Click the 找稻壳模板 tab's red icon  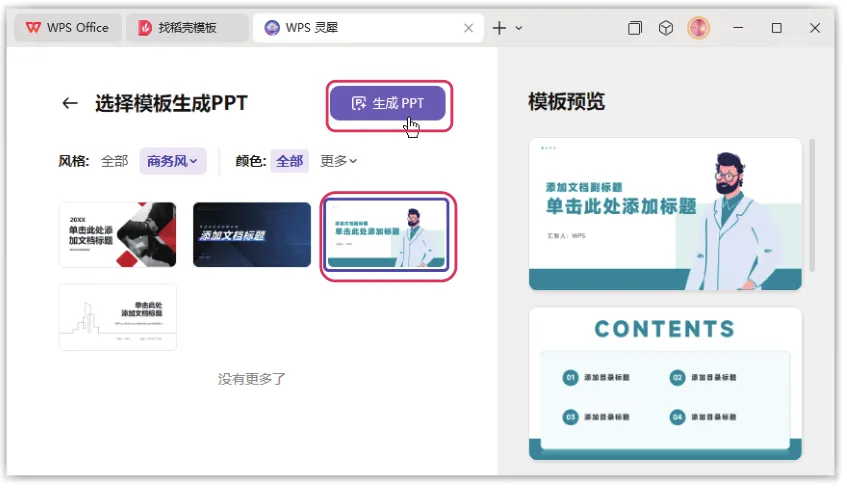coord(145,28)
